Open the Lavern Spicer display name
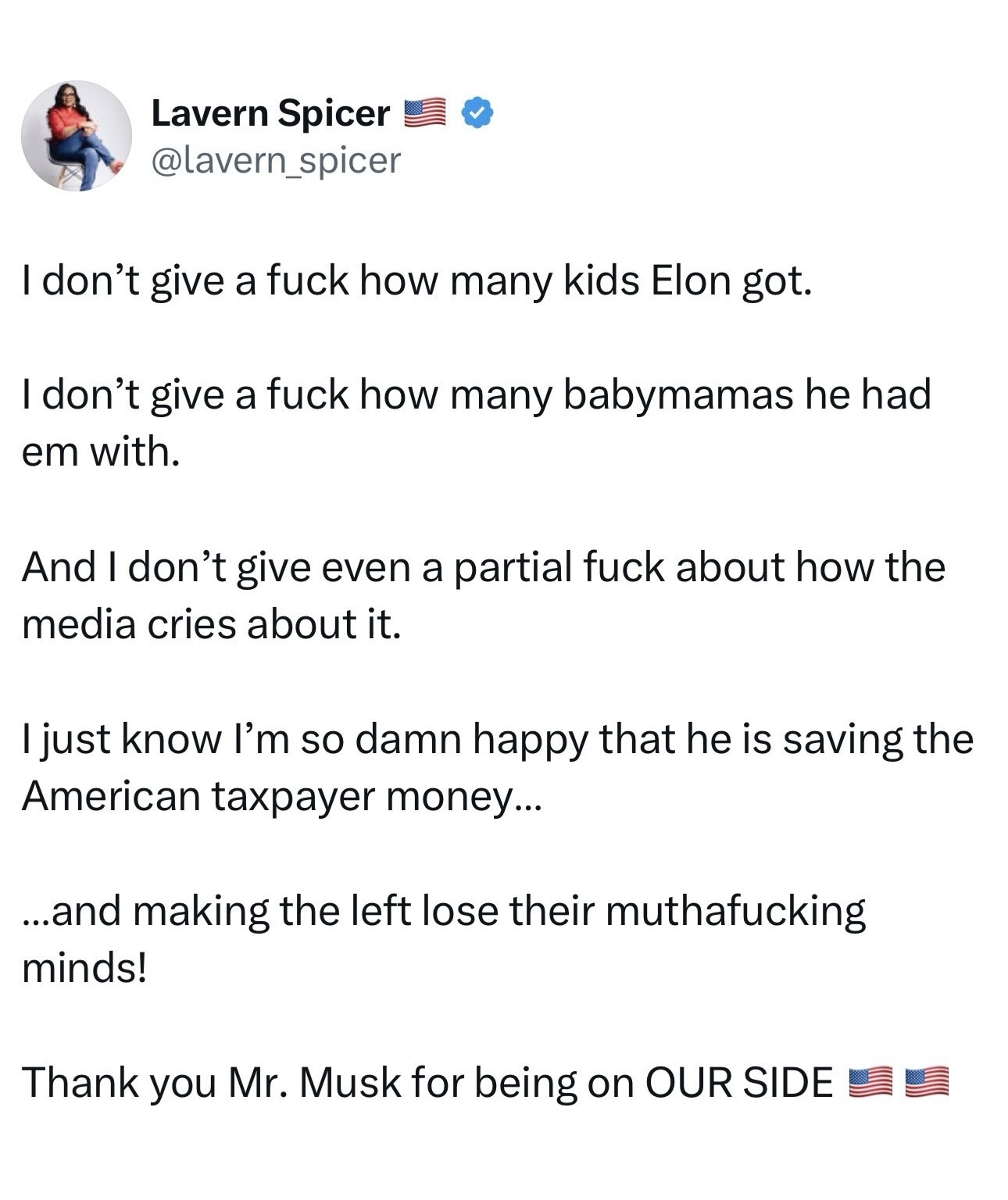This screenshot has height=1200, width=1008. (x=270, y=114)
